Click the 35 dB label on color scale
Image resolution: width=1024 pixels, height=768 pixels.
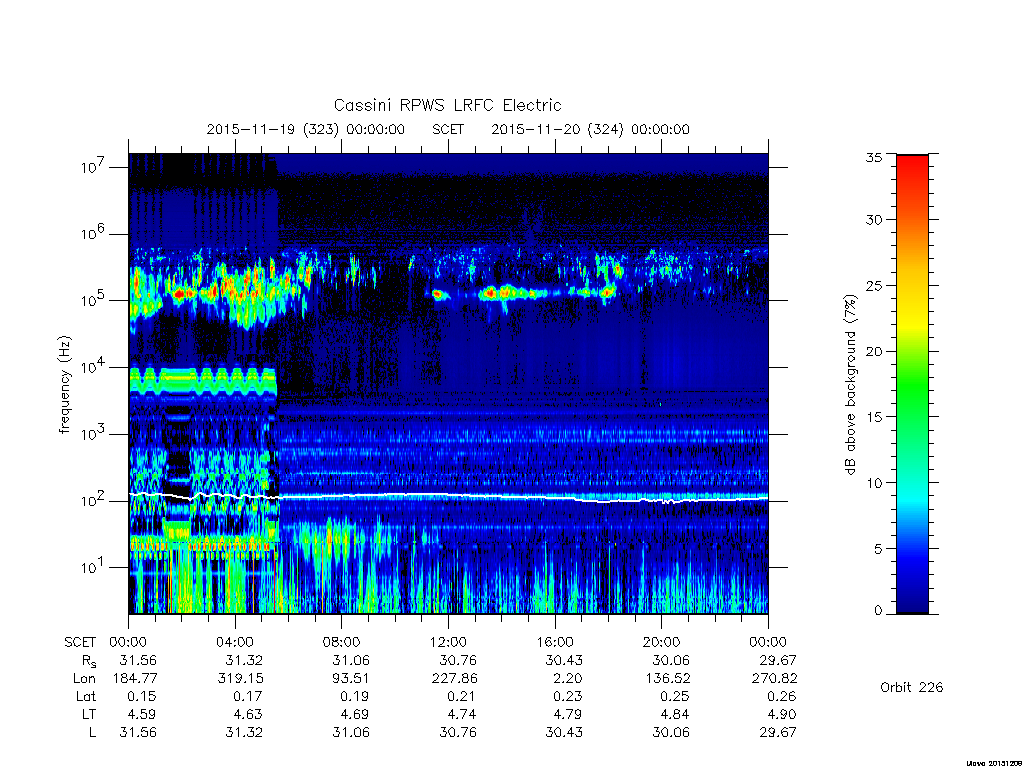pyautogui.click(x=873, y=157)
